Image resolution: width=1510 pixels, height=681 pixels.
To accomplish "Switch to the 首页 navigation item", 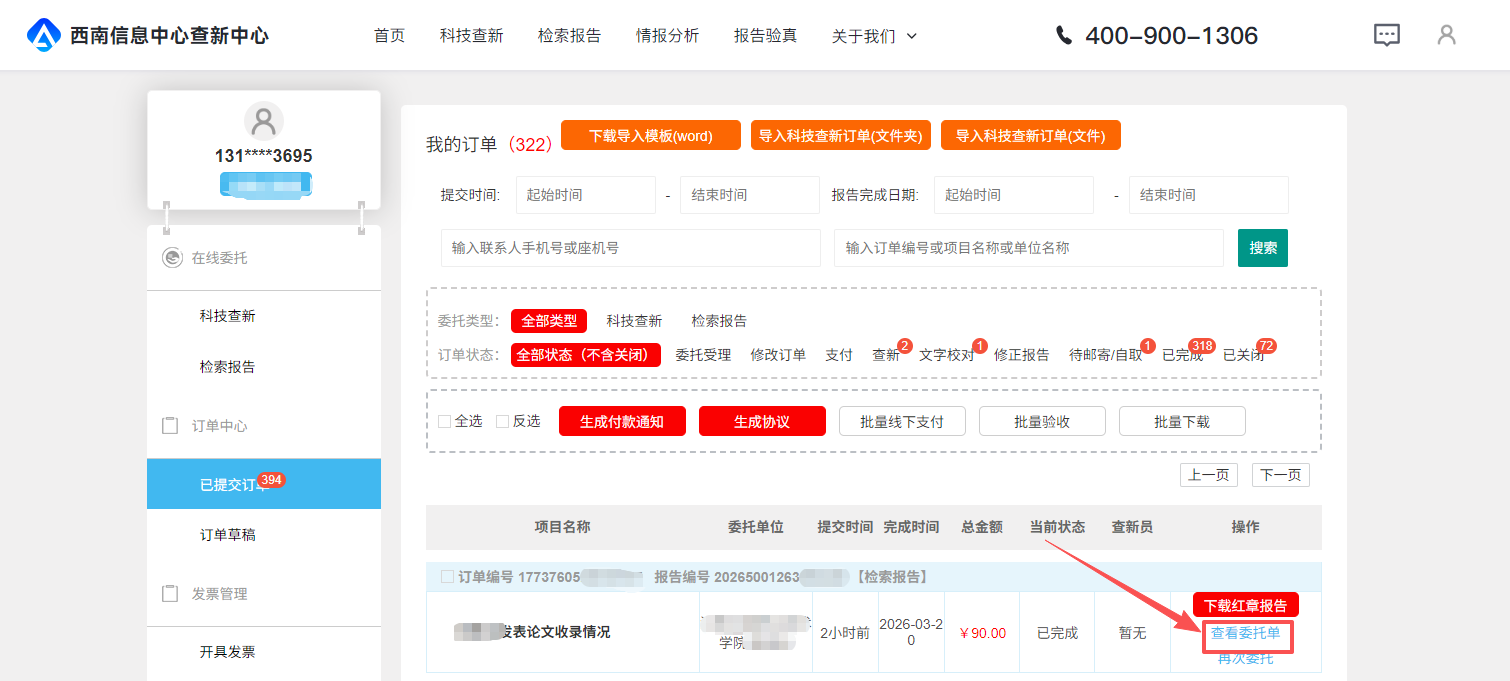I will (x=389, y=35).
